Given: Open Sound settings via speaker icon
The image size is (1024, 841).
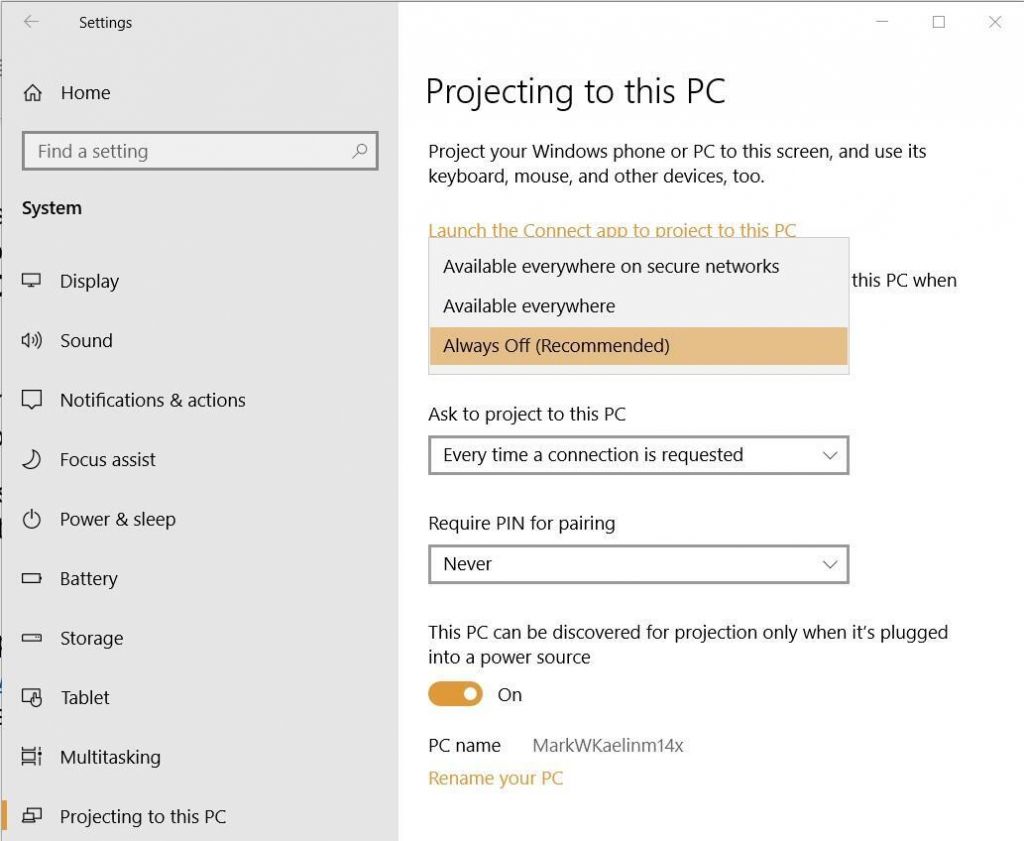Looking at the screenshot, I should click(31, 340).
